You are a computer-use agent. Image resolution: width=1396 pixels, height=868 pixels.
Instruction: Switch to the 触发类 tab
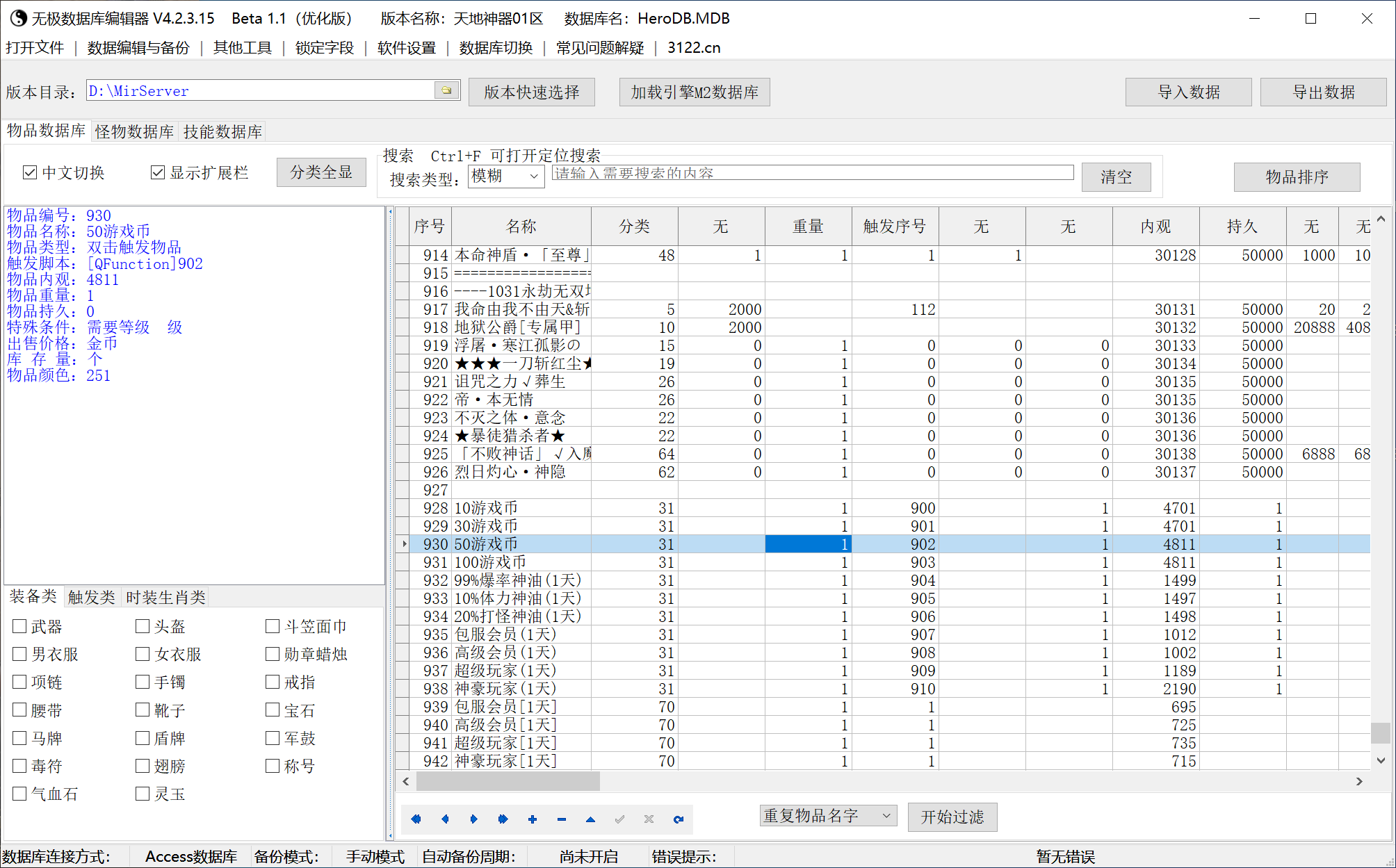[92, 597]
